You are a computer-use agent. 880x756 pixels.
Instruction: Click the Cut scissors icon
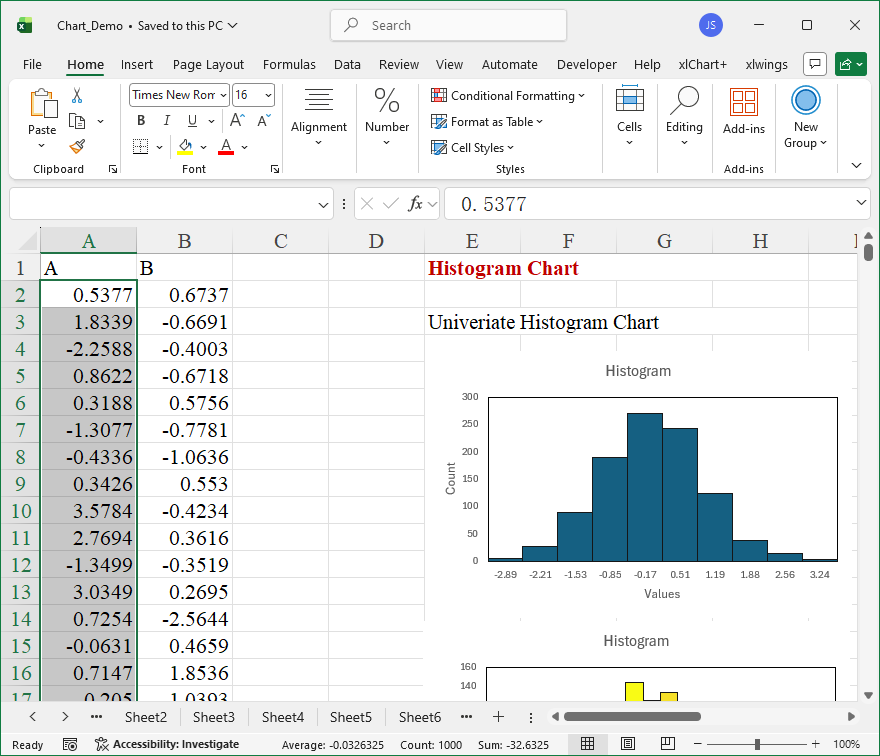tap(77, 96)
